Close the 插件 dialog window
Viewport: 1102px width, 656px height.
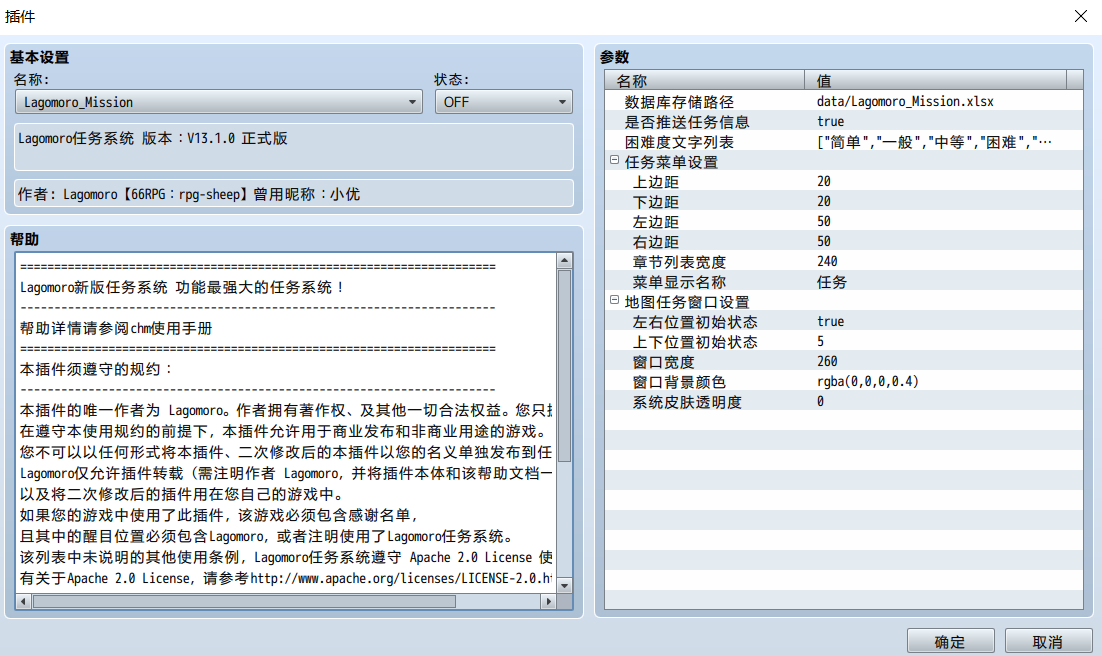click(x=1081, y=16)
